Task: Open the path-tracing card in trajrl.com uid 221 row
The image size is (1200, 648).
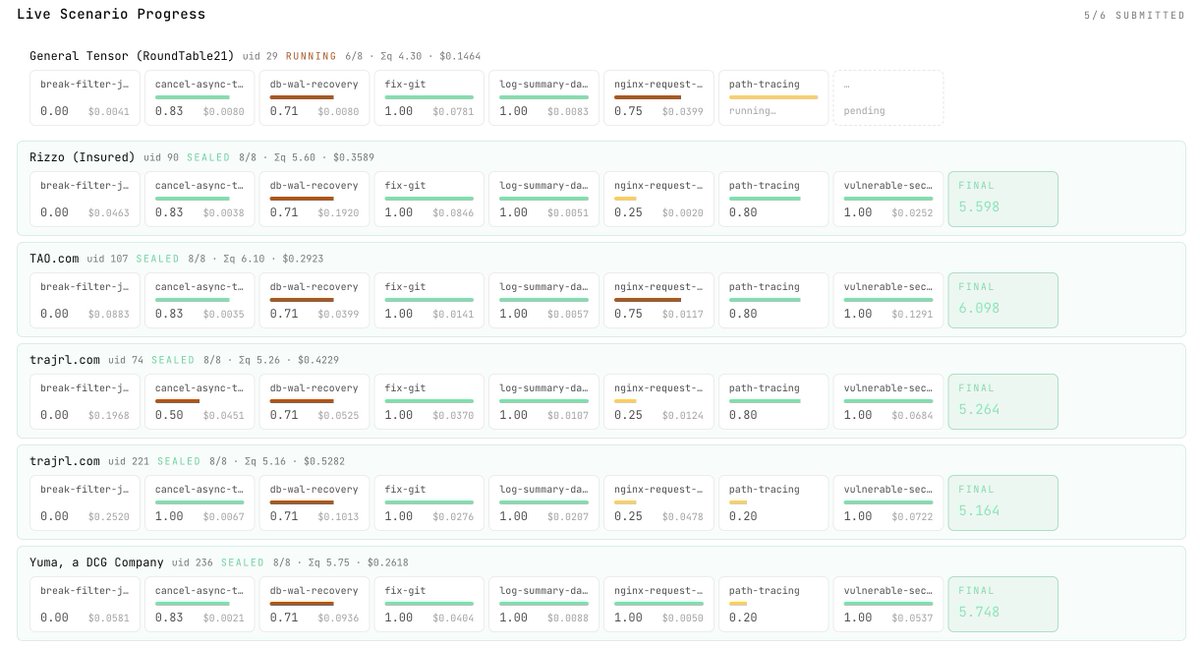Action: pyautogui.click(x=774, y=503)
